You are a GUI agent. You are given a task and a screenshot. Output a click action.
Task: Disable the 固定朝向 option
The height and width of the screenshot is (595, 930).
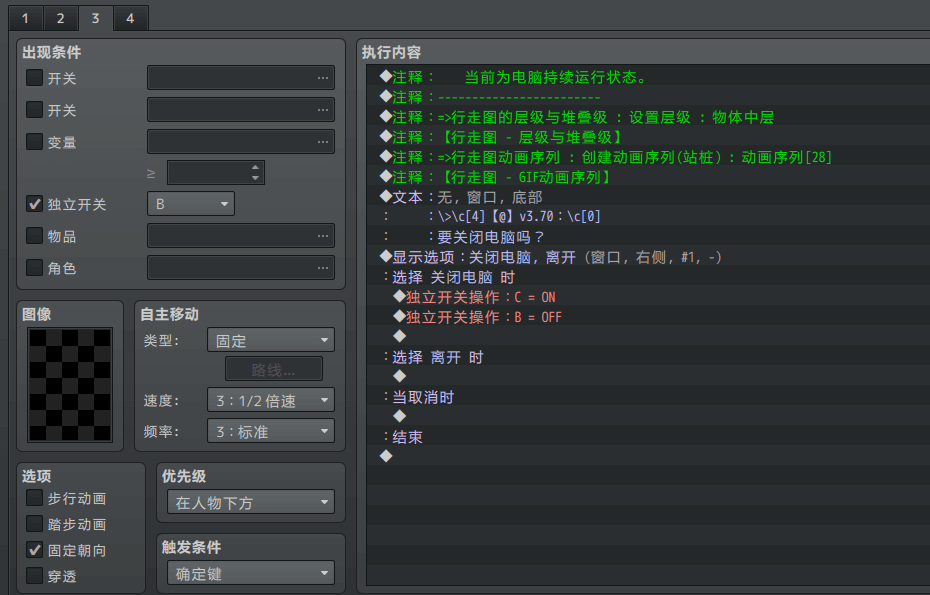click(34, 550)
